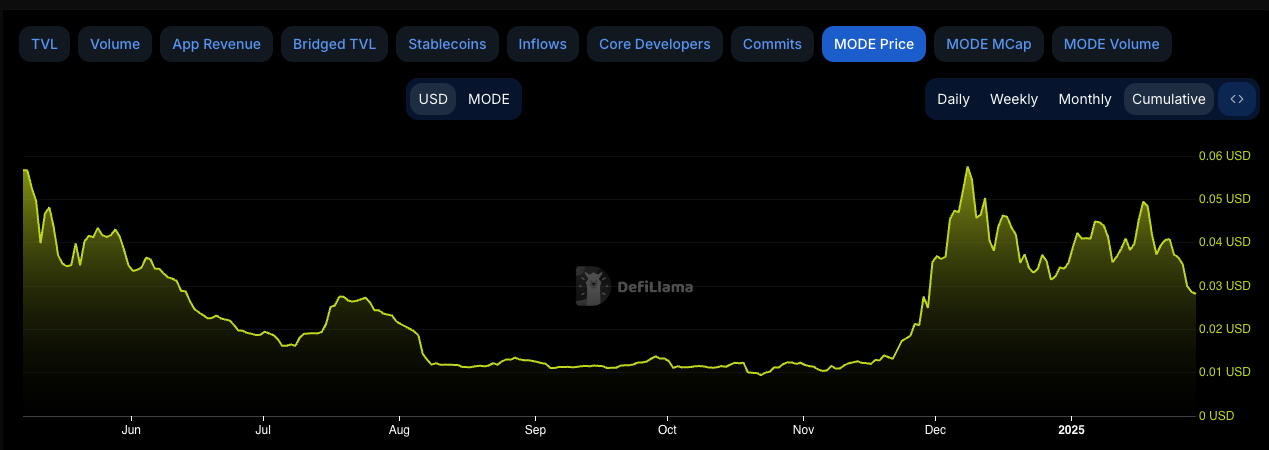Select USD denomination
1269x450 pixels.
tap(433, 99)
